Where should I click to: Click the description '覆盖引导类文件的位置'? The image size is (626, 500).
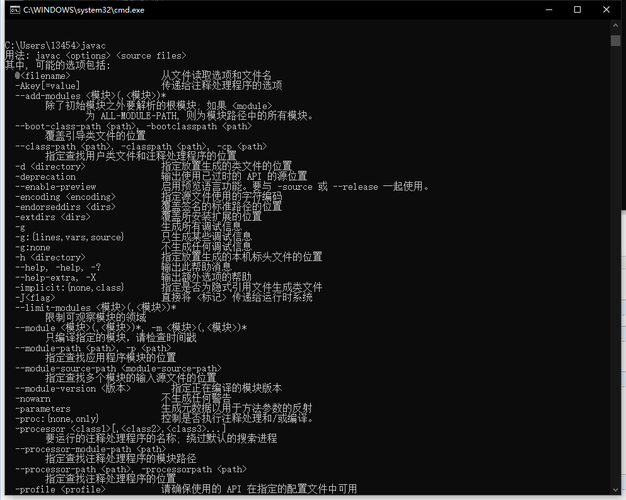click(95, 136)
